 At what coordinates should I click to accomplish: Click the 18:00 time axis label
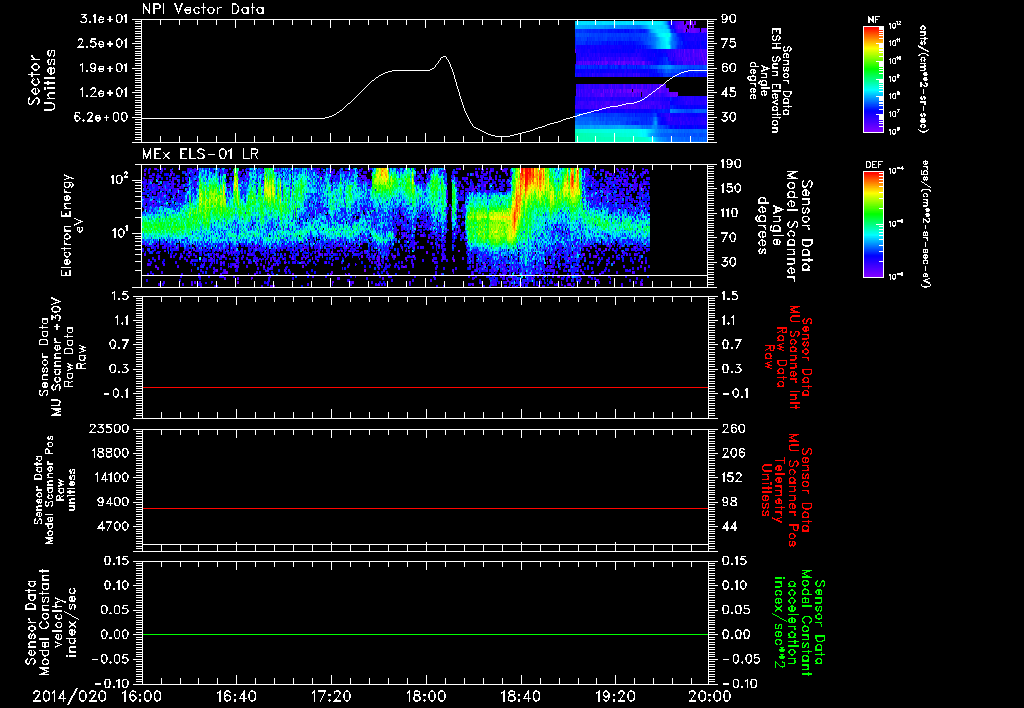click(x=426, y=696)
